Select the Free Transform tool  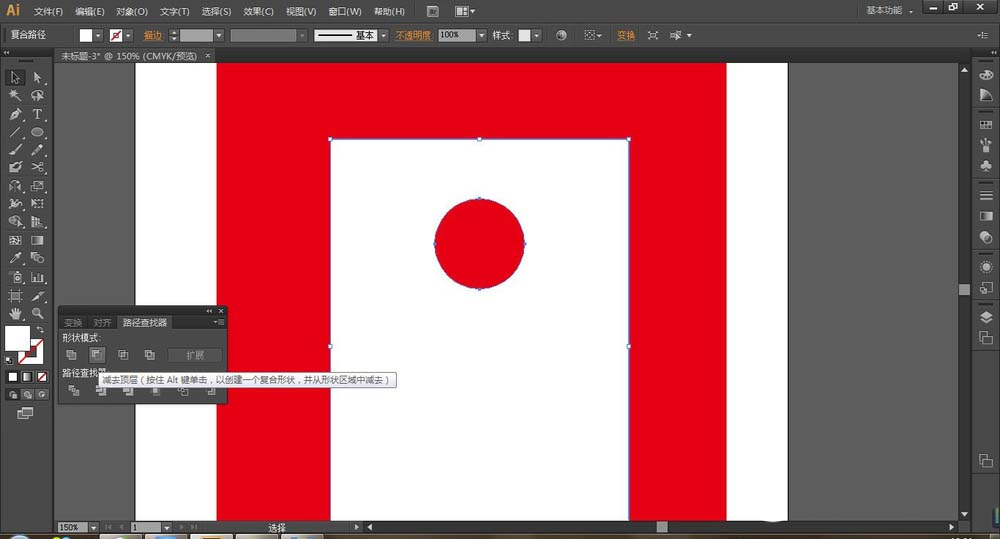38,203
